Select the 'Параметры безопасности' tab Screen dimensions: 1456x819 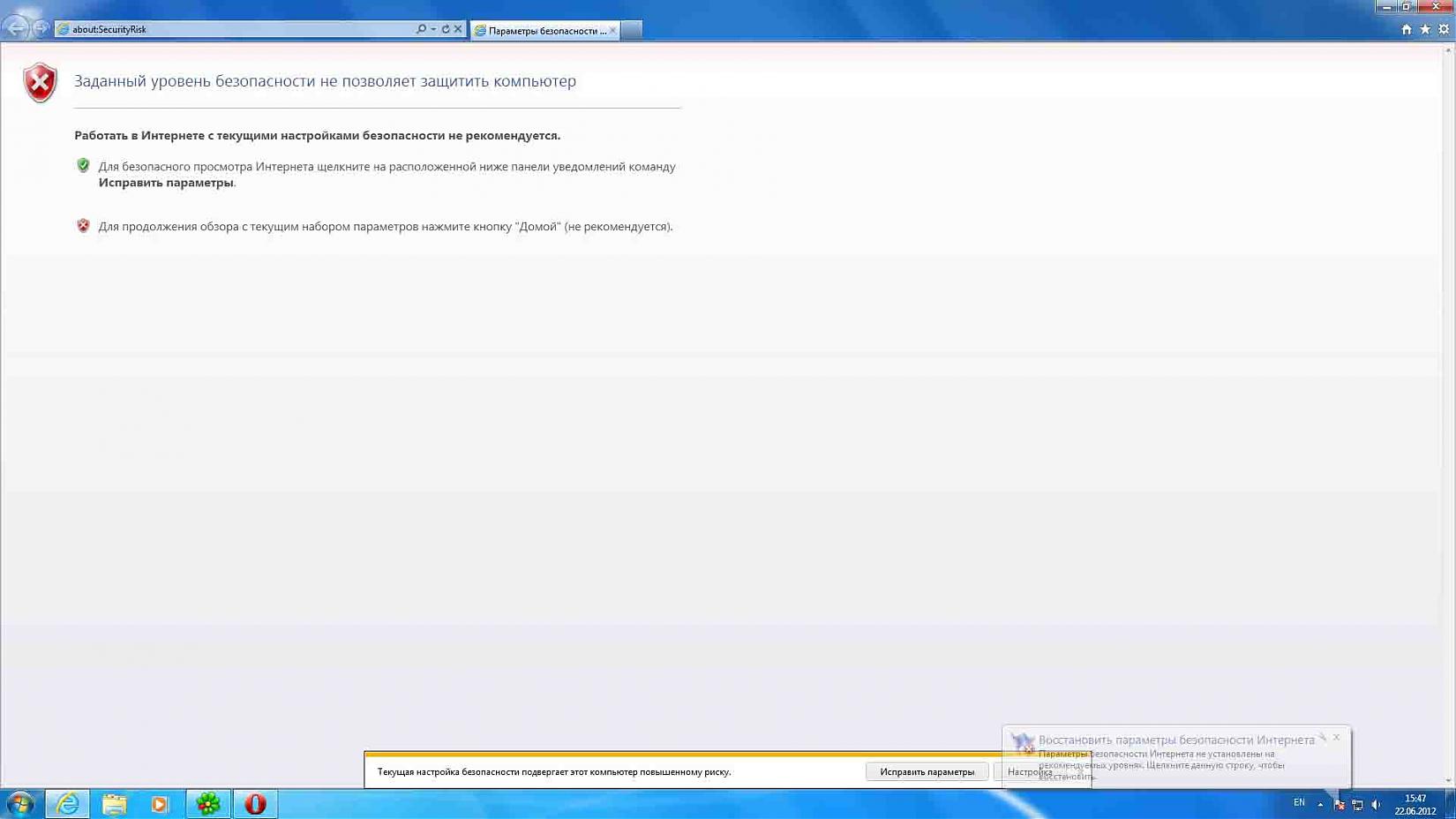(x=546, y=30)
